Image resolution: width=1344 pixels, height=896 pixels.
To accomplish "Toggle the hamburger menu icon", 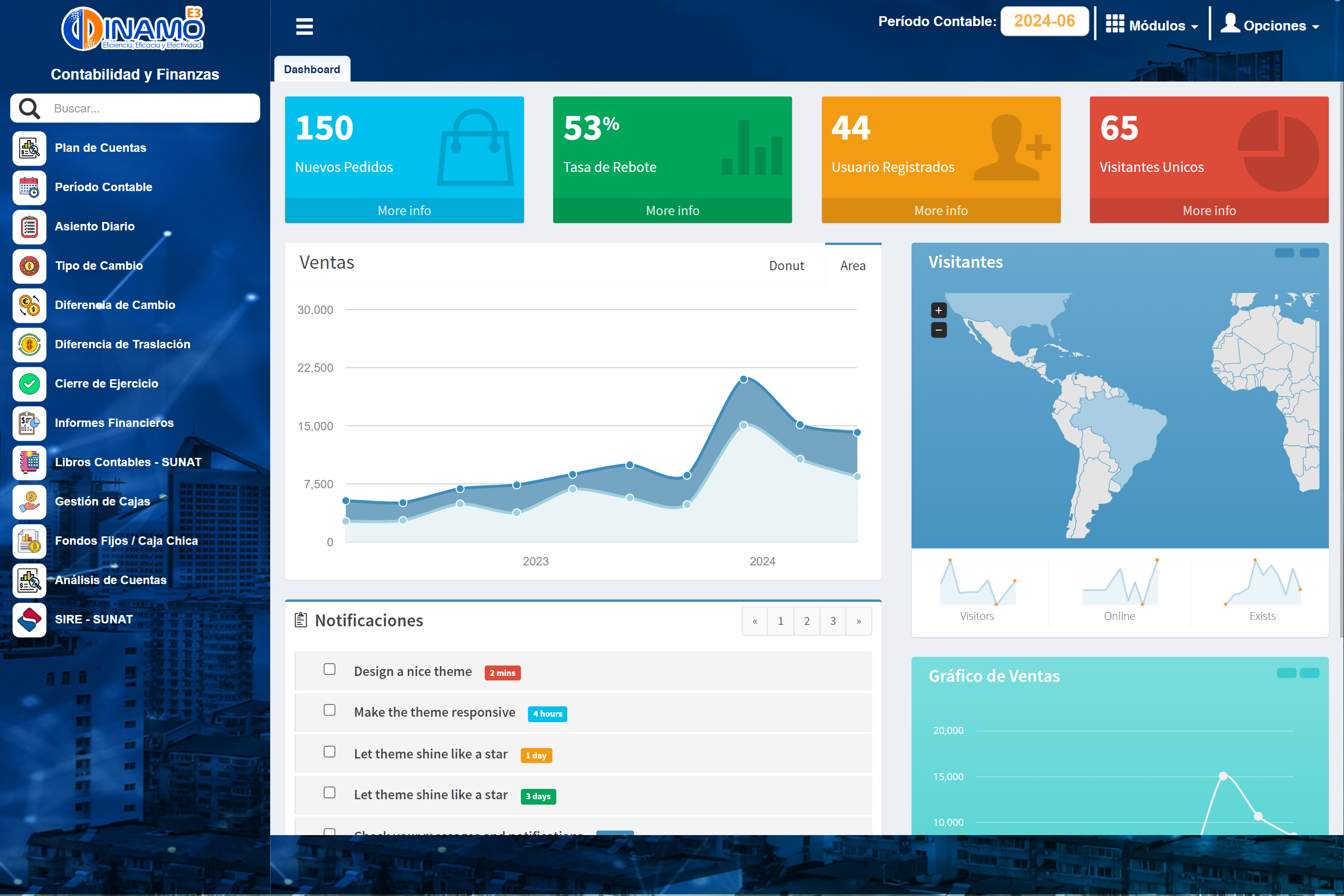I will click(304, 27).
